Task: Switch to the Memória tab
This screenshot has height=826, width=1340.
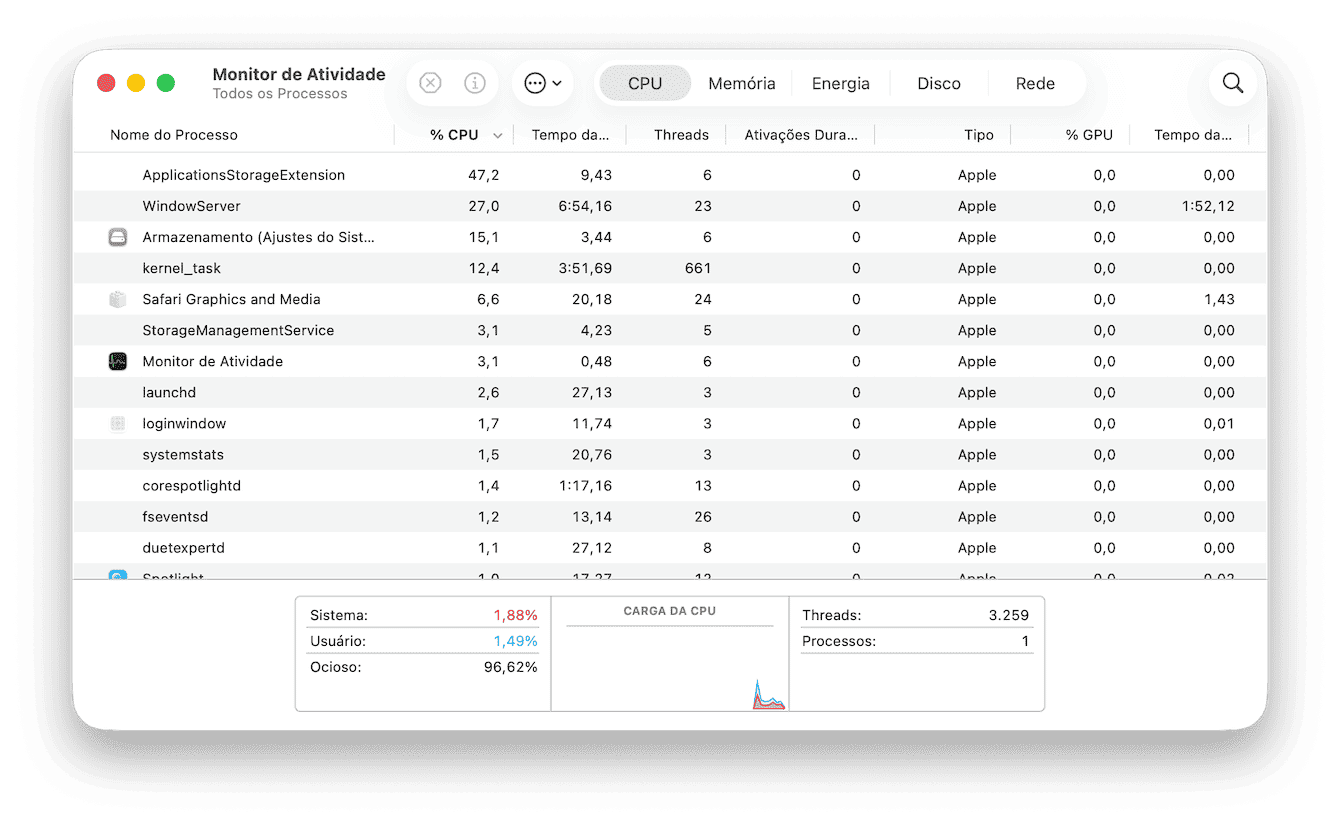Action: [x=742, y=83]
